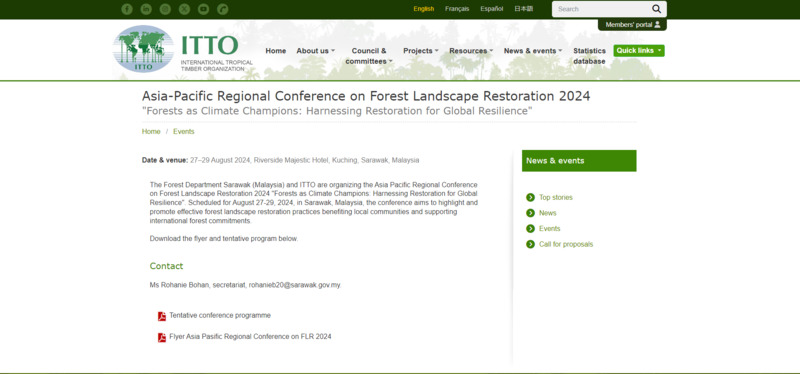Open Events link in sidebar
800x374 pixels.
click(549, 229)
